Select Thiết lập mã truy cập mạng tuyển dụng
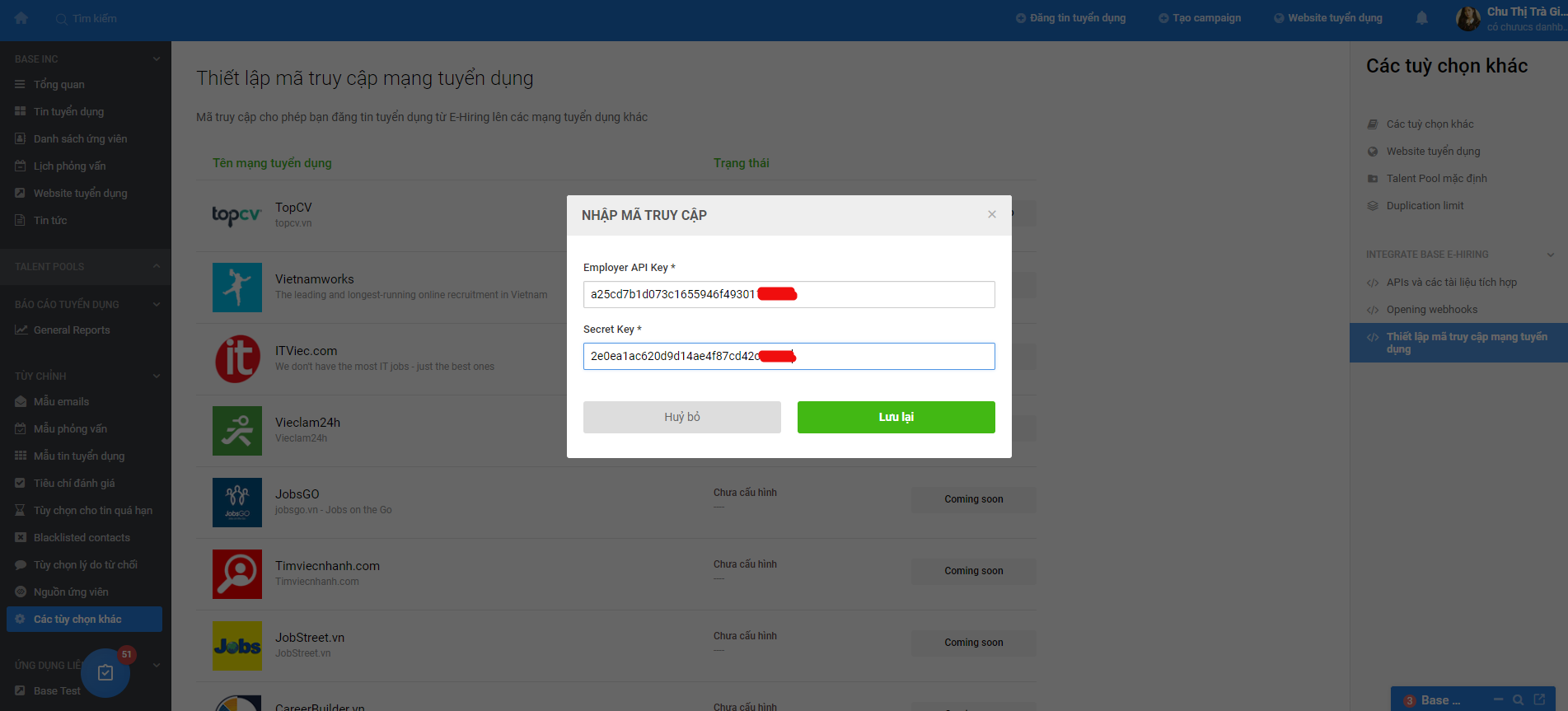The image size is (1568, 711). point(1458,343)
